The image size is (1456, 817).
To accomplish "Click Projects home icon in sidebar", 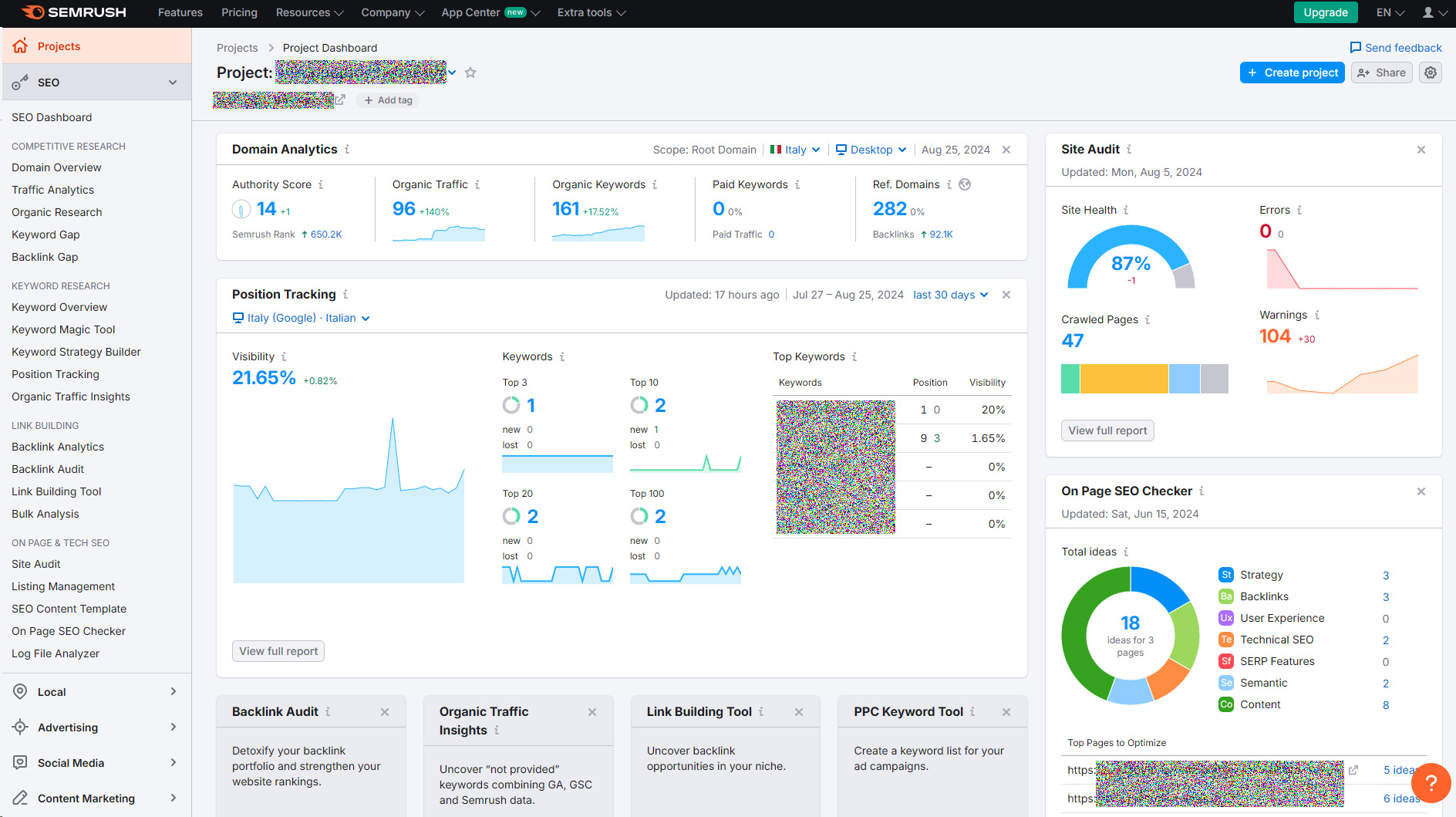I will (20, 46).
